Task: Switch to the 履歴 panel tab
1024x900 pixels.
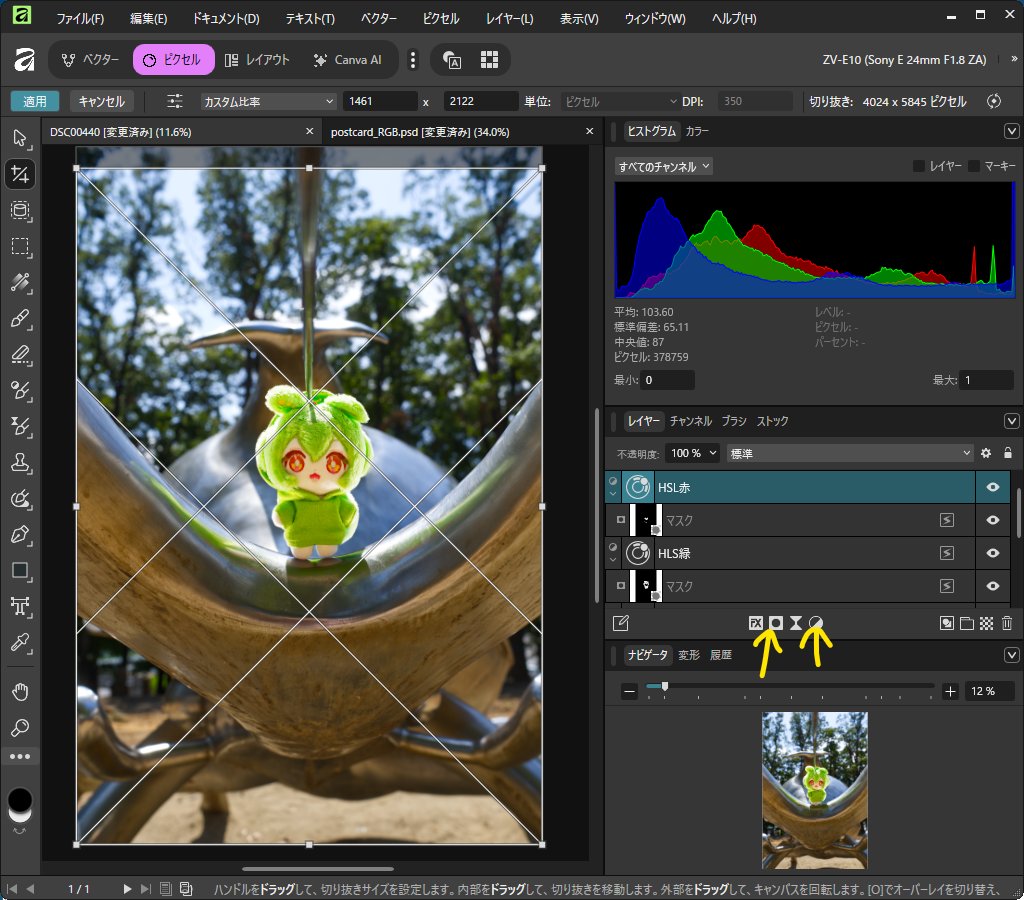Action: 720,654
